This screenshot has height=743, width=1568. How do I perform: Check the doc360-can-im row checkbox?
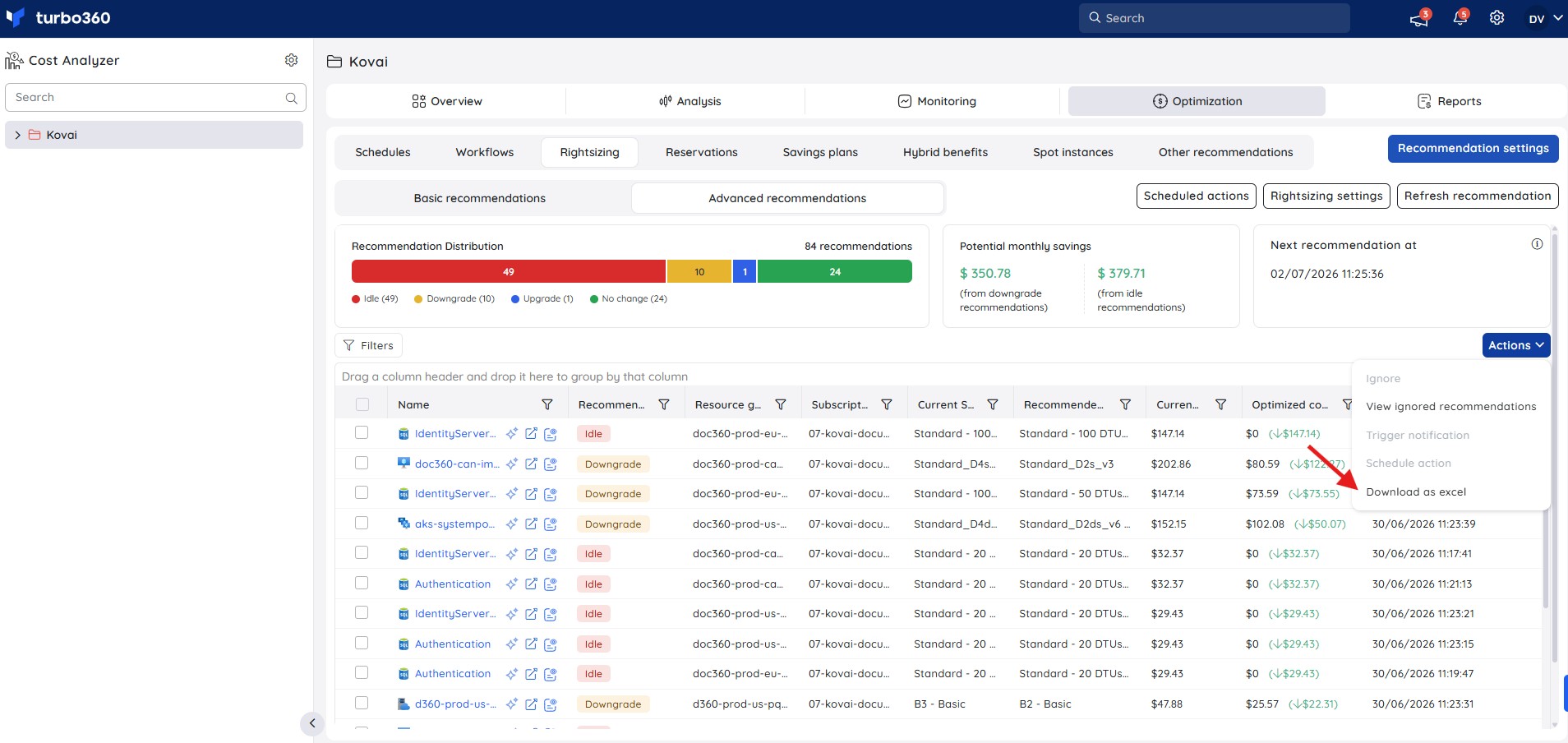[362, 463]
